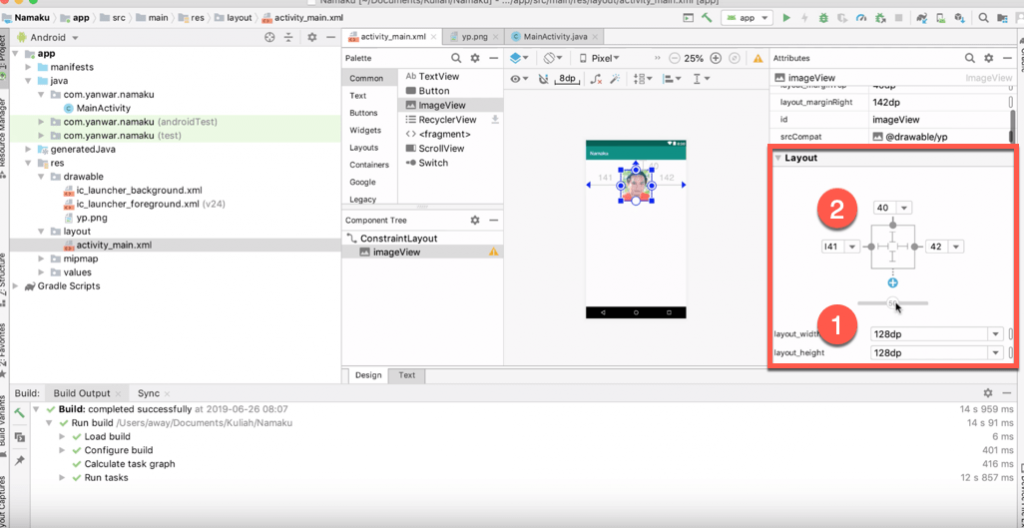The image size is (1024, 528).
Task: Toggle the view options eye icon
Action: click(x=517, y=79)
